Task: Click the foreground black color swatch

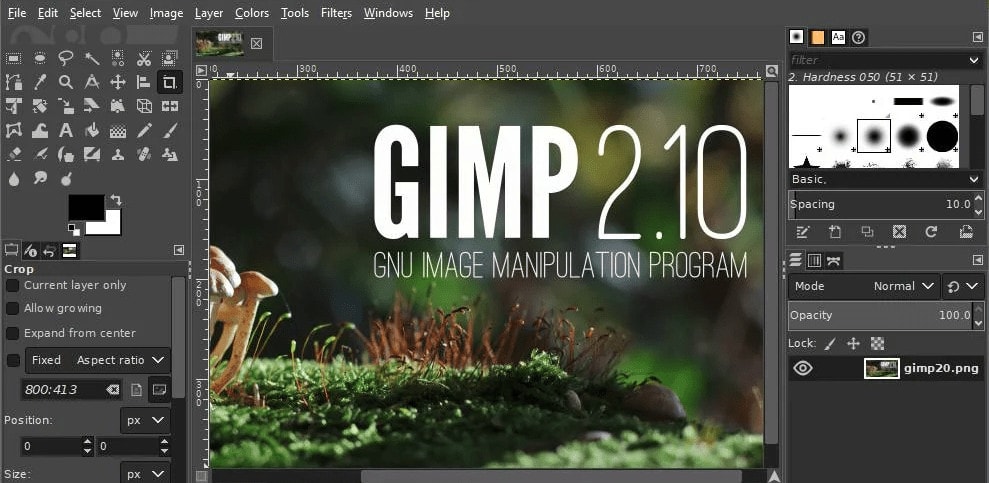Action: pyautogui.click(x=86, y=207)
